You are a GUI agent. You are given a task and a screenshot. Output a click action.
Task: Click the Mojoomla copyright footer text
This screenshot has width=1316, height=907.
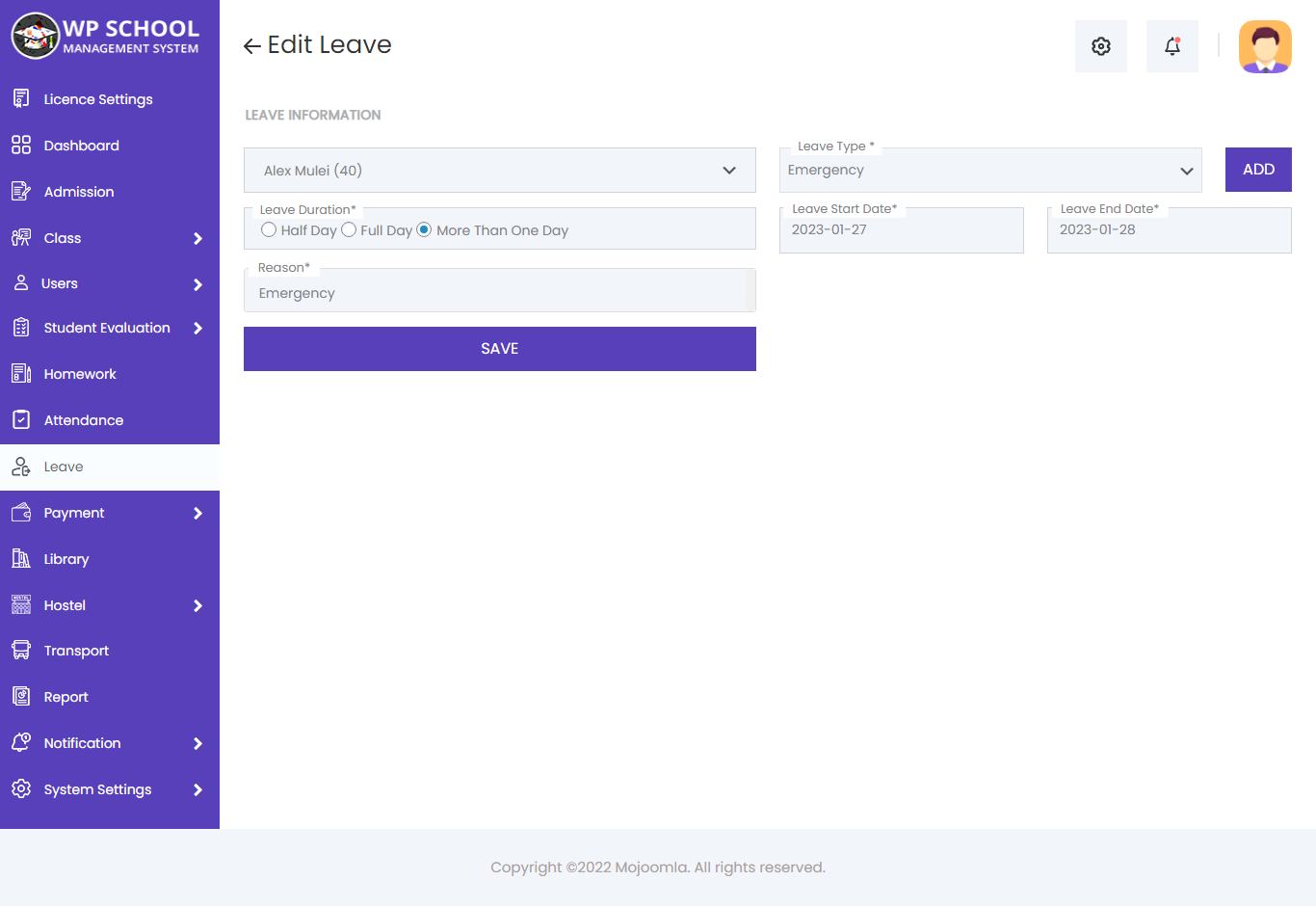tap(658, 867)
